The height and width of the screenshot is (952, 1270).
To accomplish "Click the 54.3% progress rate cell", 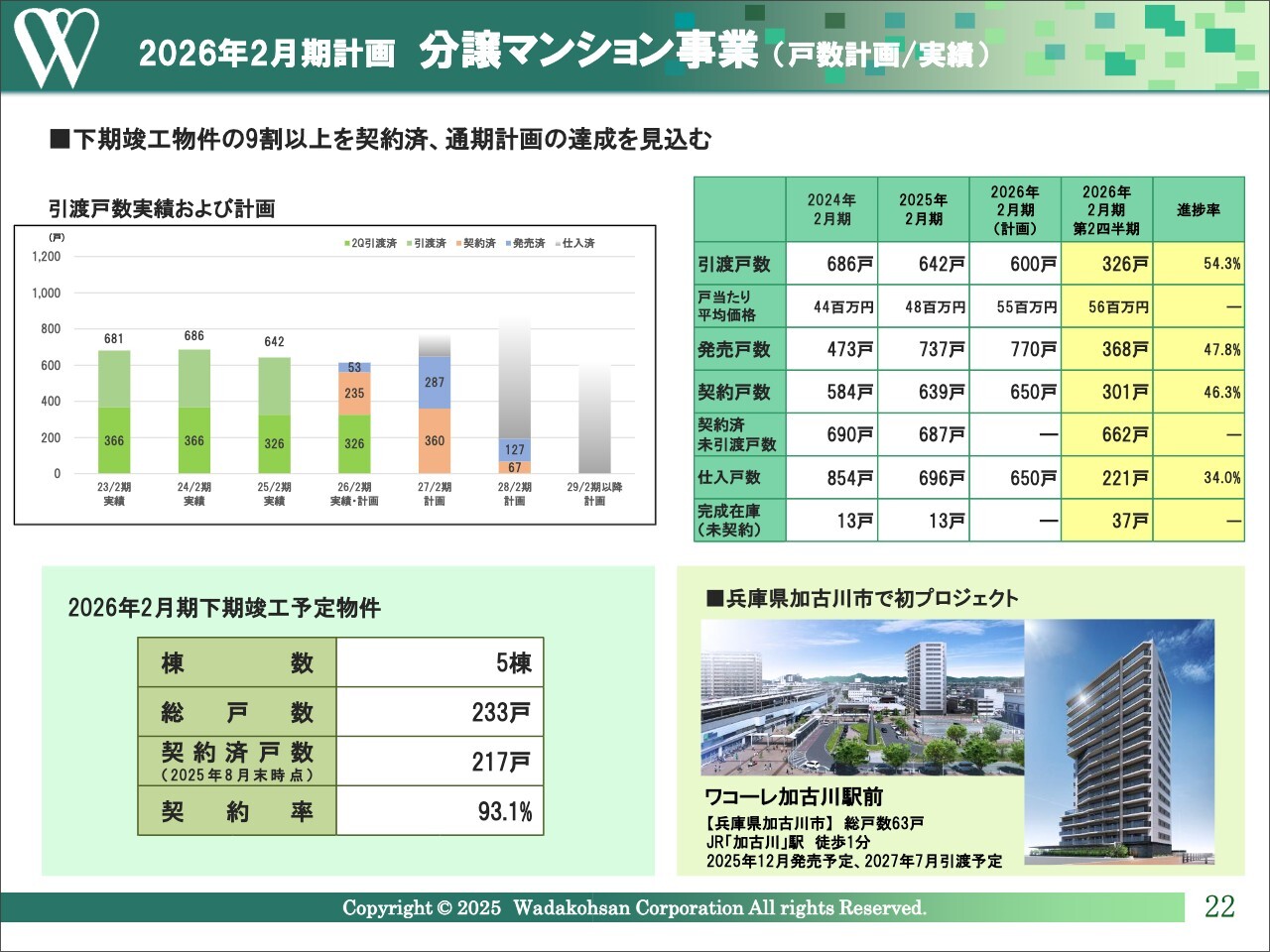I will coord(1199,264).
